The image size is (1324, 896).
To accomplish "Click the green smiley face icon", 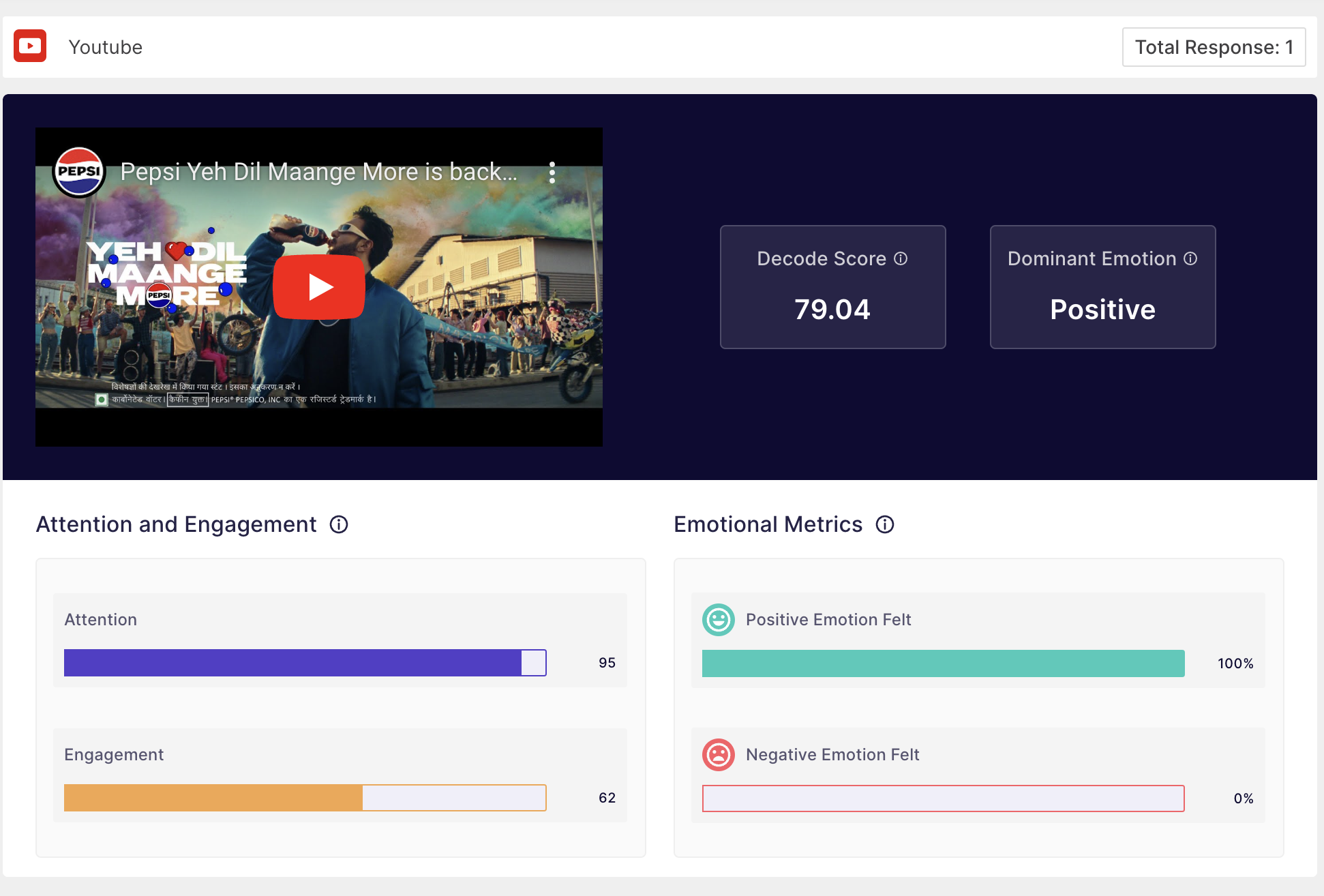I will 719,620.
